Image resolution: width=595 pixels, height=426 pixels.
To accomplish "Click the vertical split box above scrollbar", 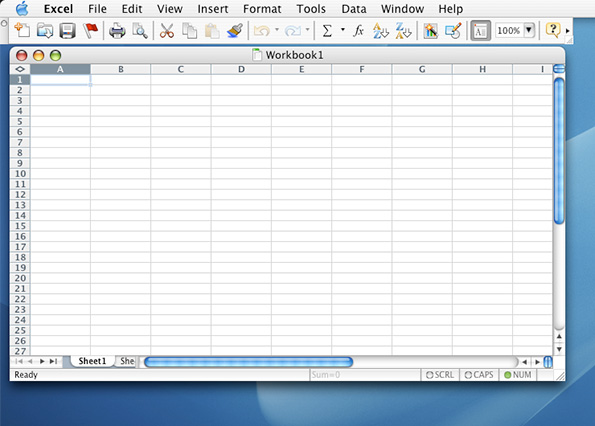I will pyautogui.click(x=559, y=69).
